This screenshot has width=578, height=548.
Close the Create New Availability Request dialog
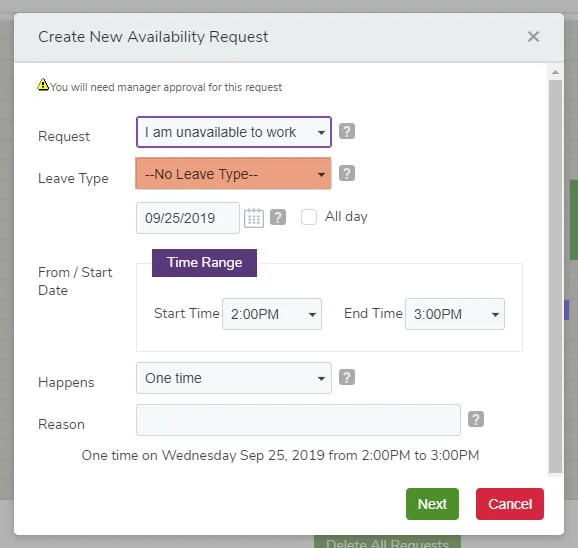533,36
